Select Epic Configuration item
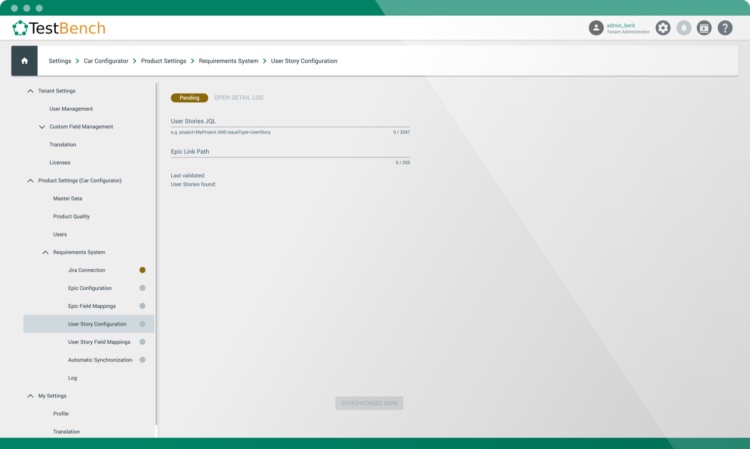750x449 pixels. (x=88, y=288)
